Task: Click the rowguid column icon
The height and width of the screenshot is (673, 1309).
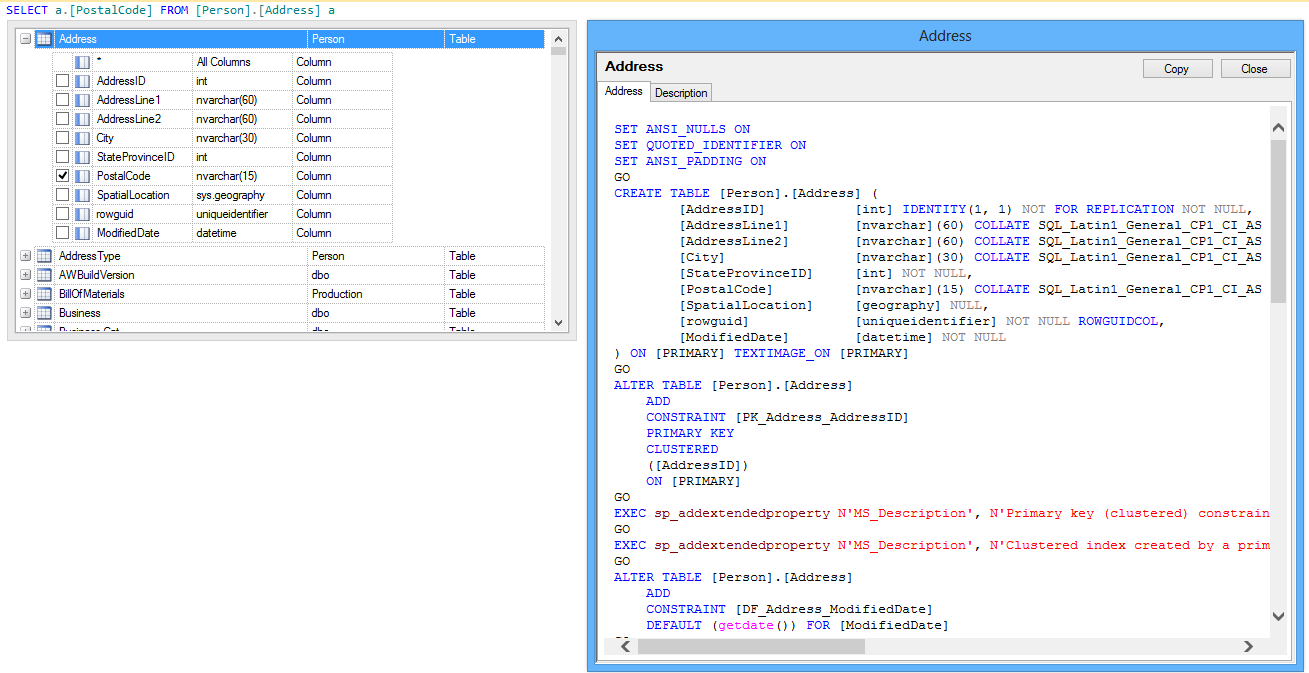Action: [83, 214]
